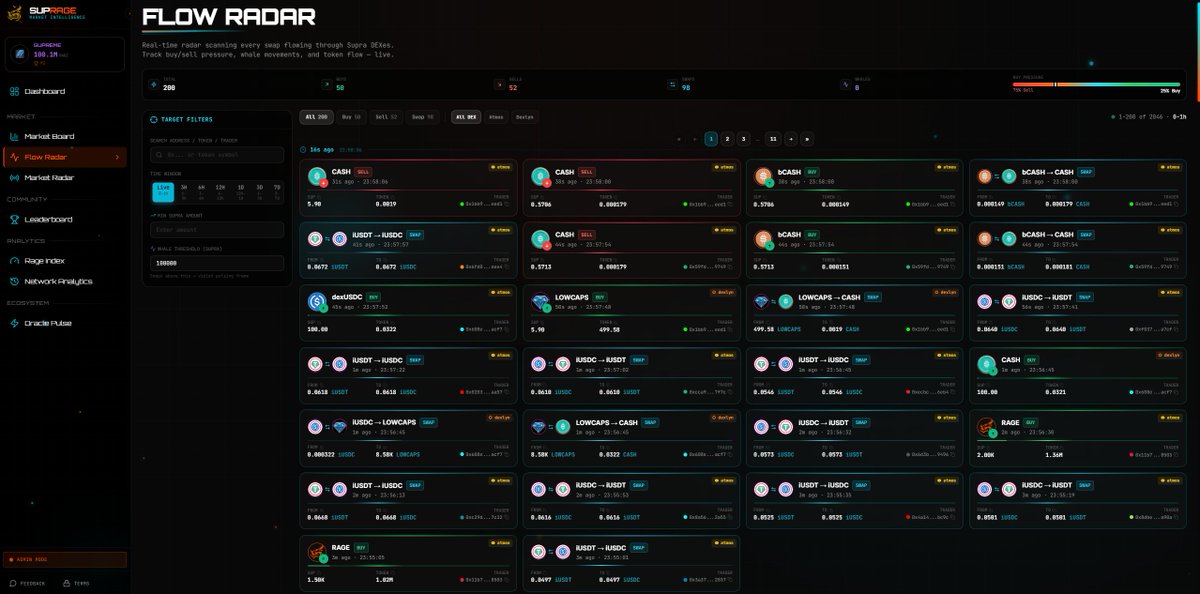Click SWAP badge on bCASH→CASH 38s card
The width and height of the screenshot is (1200, 594).
[1086, 171]
